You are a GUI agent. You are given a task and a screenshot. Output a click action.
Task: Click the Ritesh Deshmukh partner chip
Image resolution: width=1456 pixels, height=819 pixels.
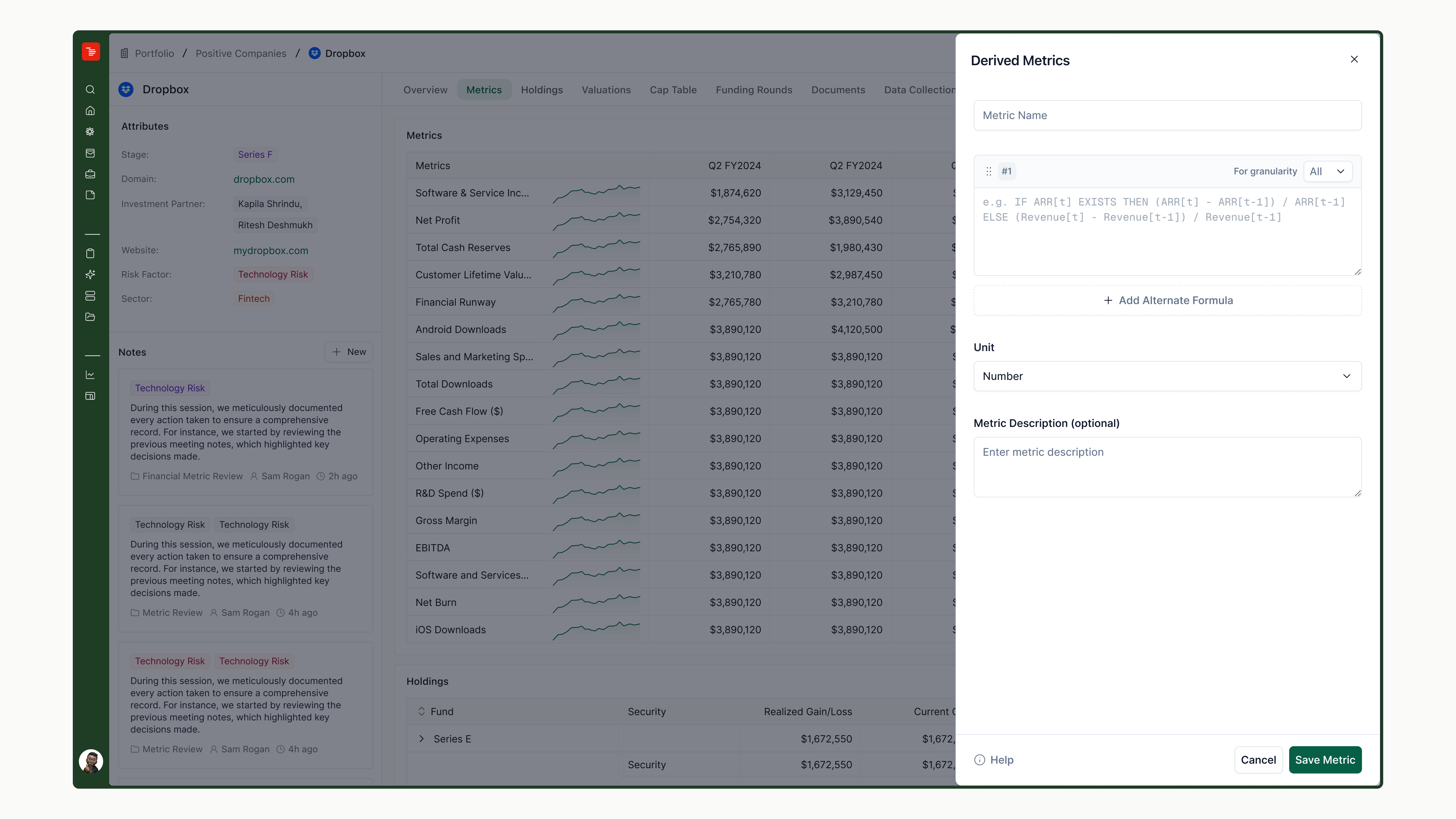(x=275, y=225)
